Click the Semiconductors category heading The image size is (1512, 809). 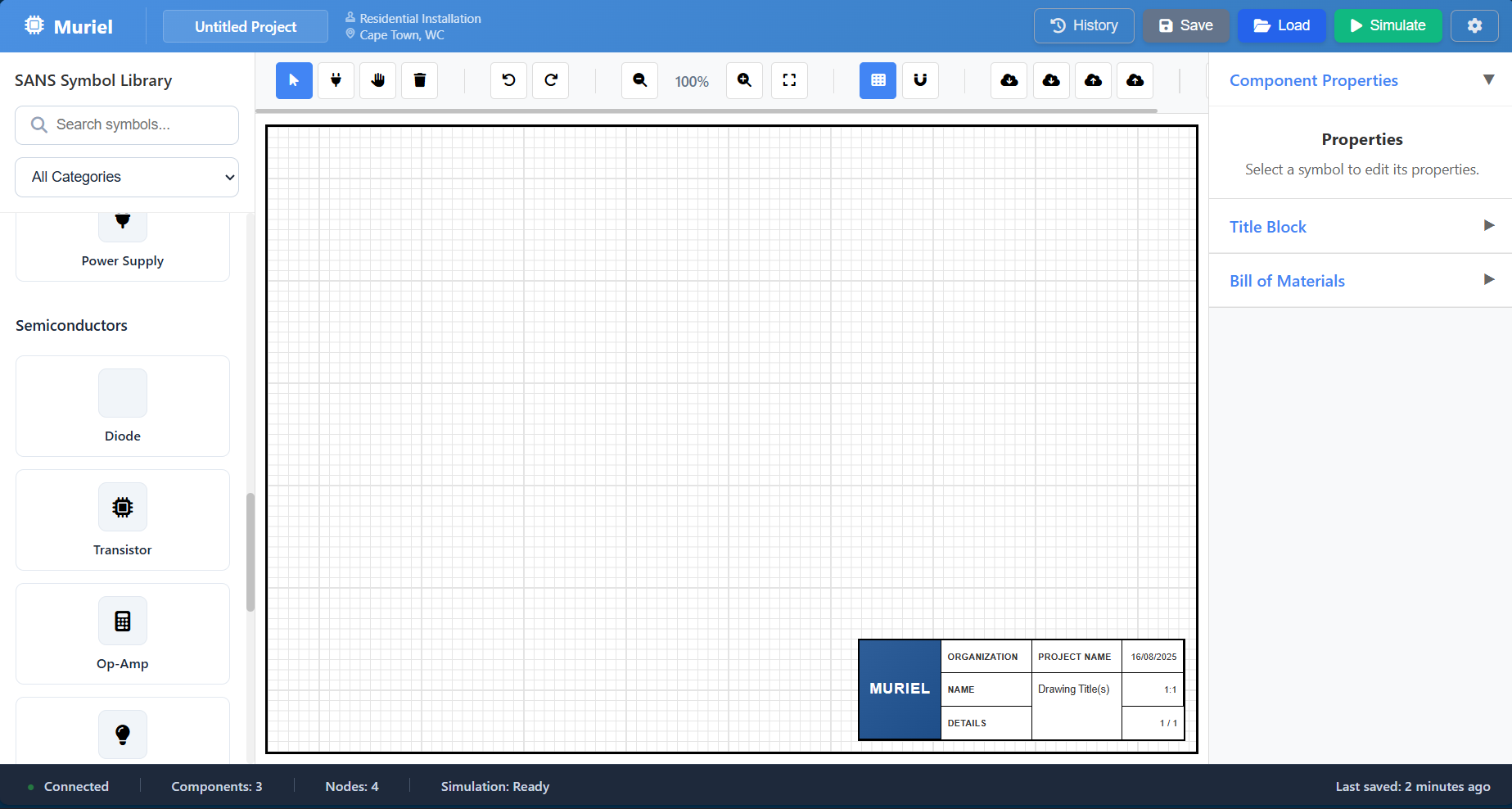[71, 325]
